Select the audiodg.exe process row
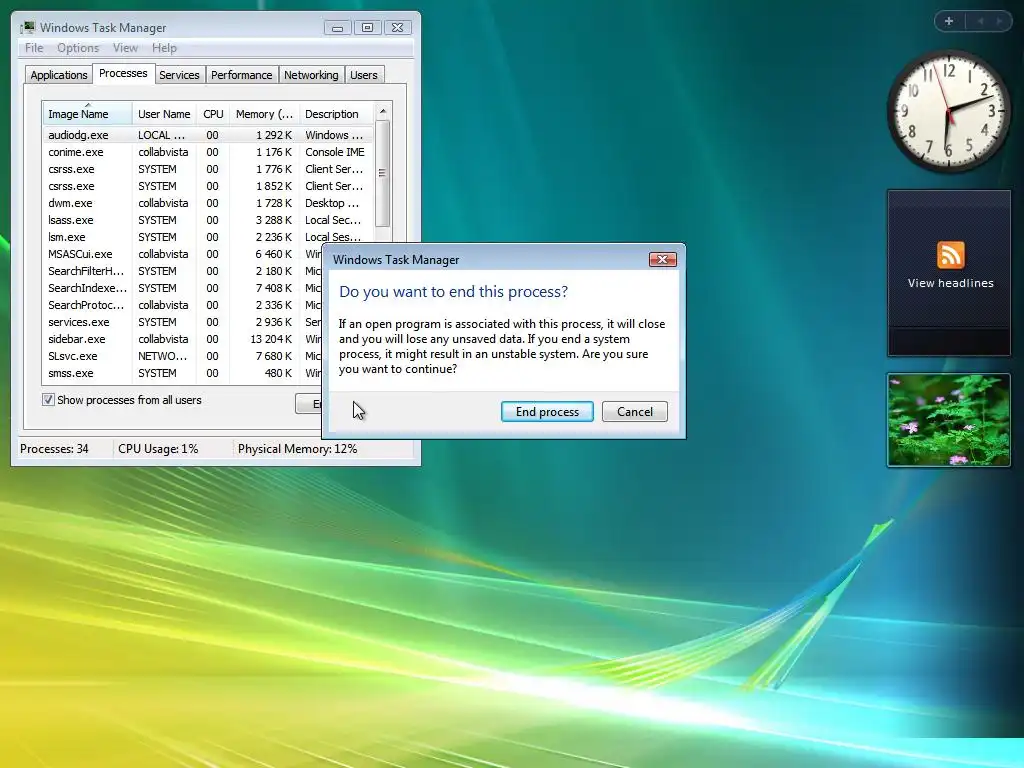The image size is (1024, 768). (x=208, y=135)
